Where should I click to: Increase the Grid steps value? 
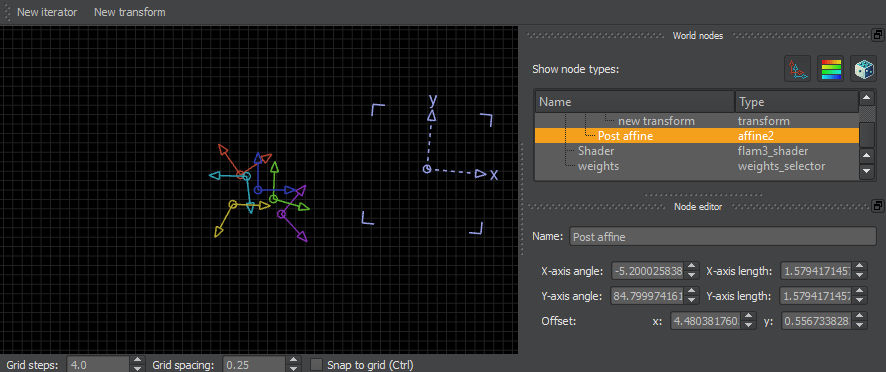coord(138,361)
